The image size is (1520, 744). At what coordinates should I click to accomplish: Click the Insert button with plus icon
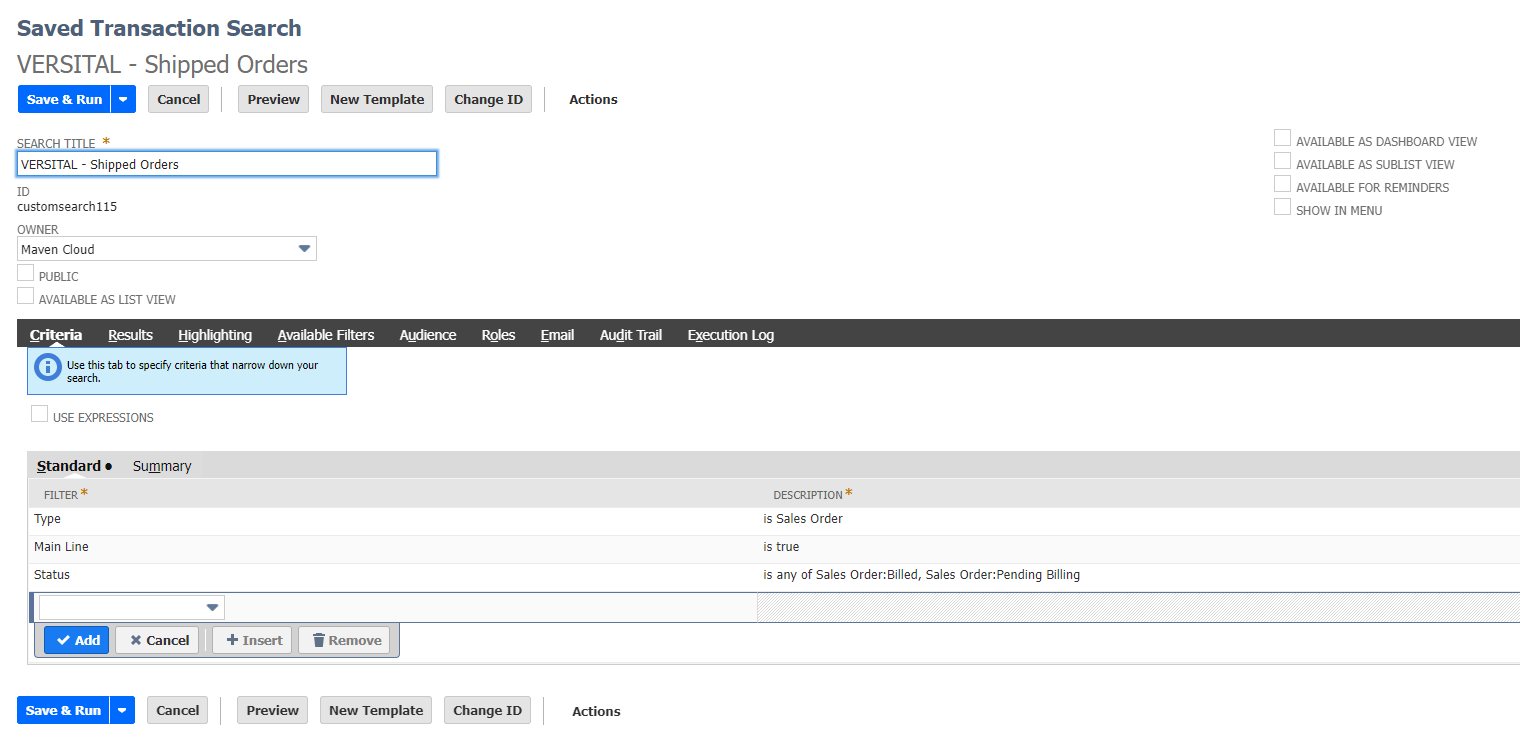(253, 640)
